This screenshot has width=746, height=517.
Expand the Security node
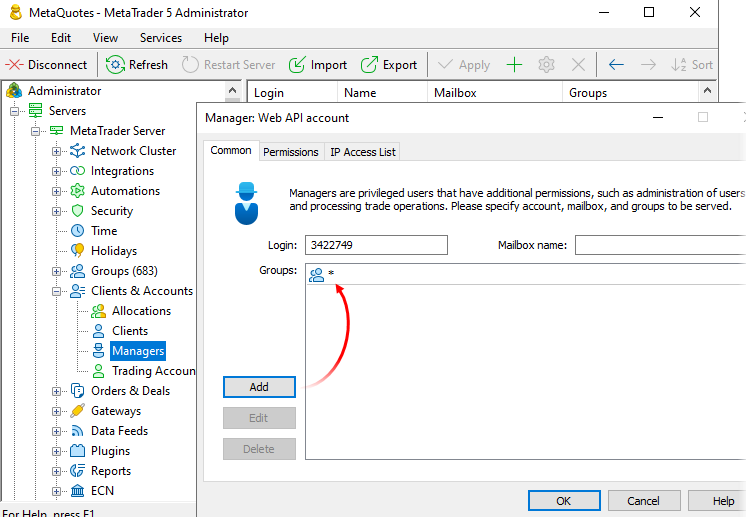(57, 211)
